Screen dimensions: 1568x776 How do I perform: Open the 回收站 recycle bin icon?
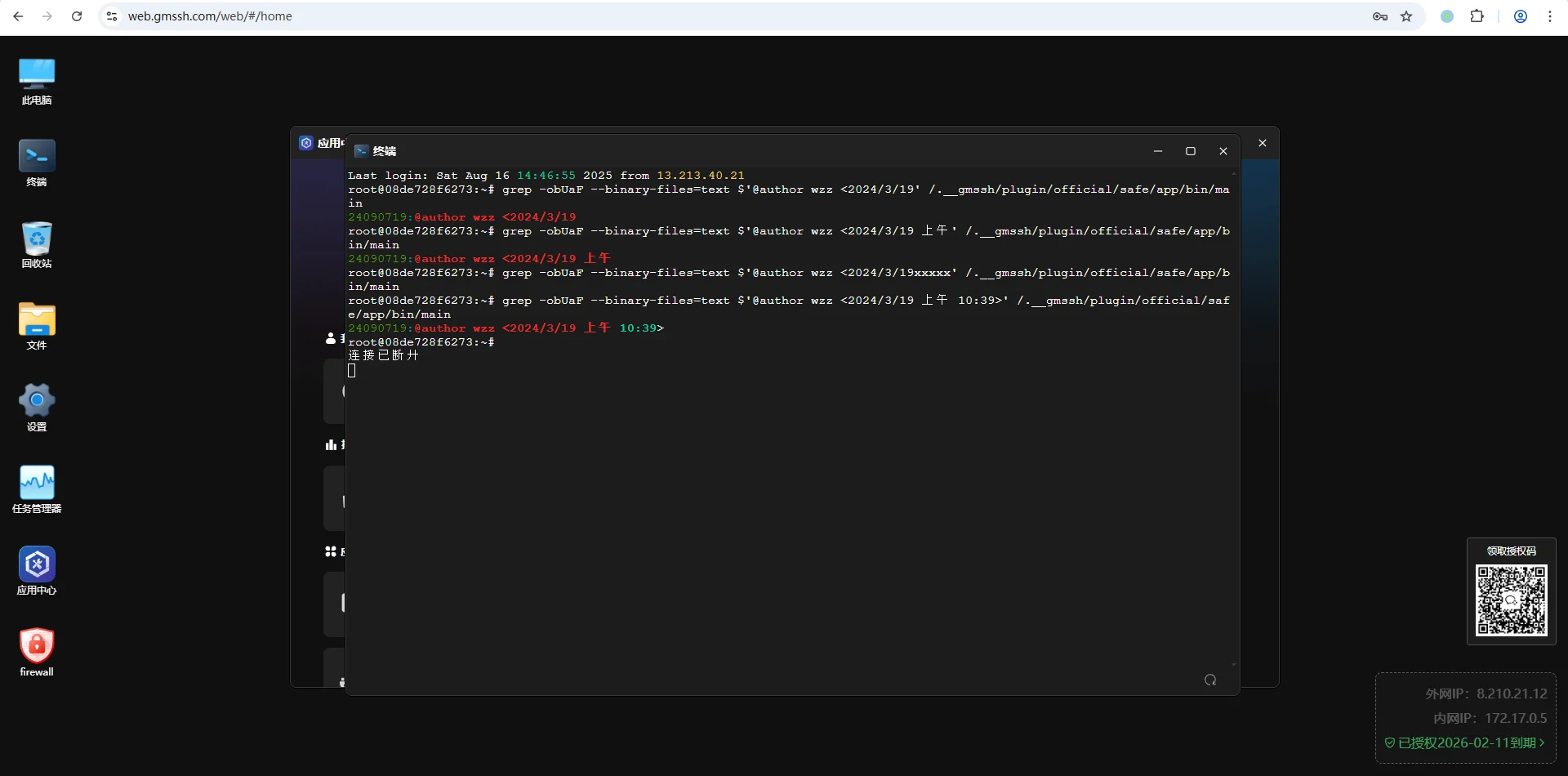point(37,238)
